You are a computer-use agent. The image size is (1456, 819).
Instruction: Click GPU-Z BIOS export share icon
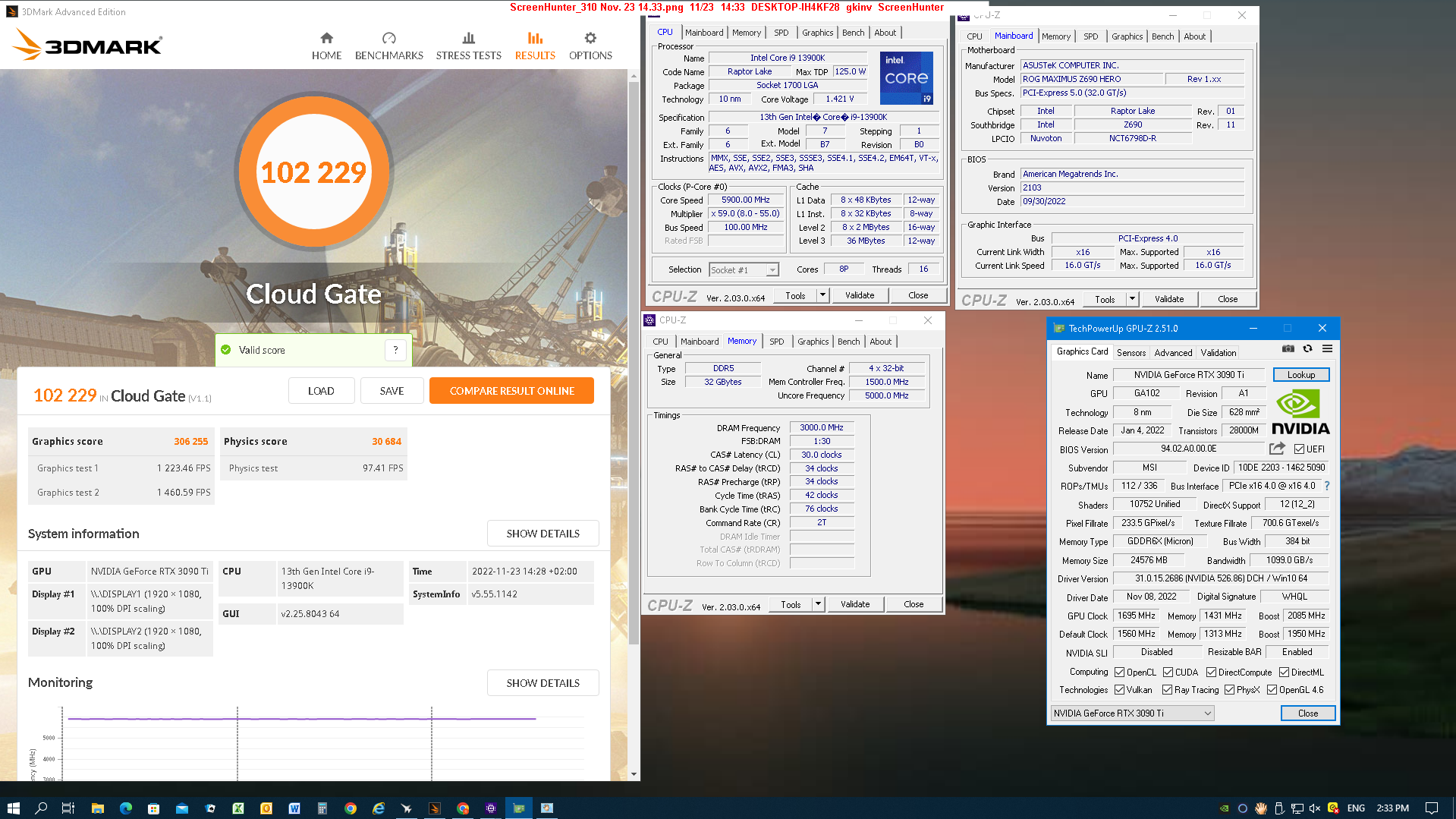1277,449
